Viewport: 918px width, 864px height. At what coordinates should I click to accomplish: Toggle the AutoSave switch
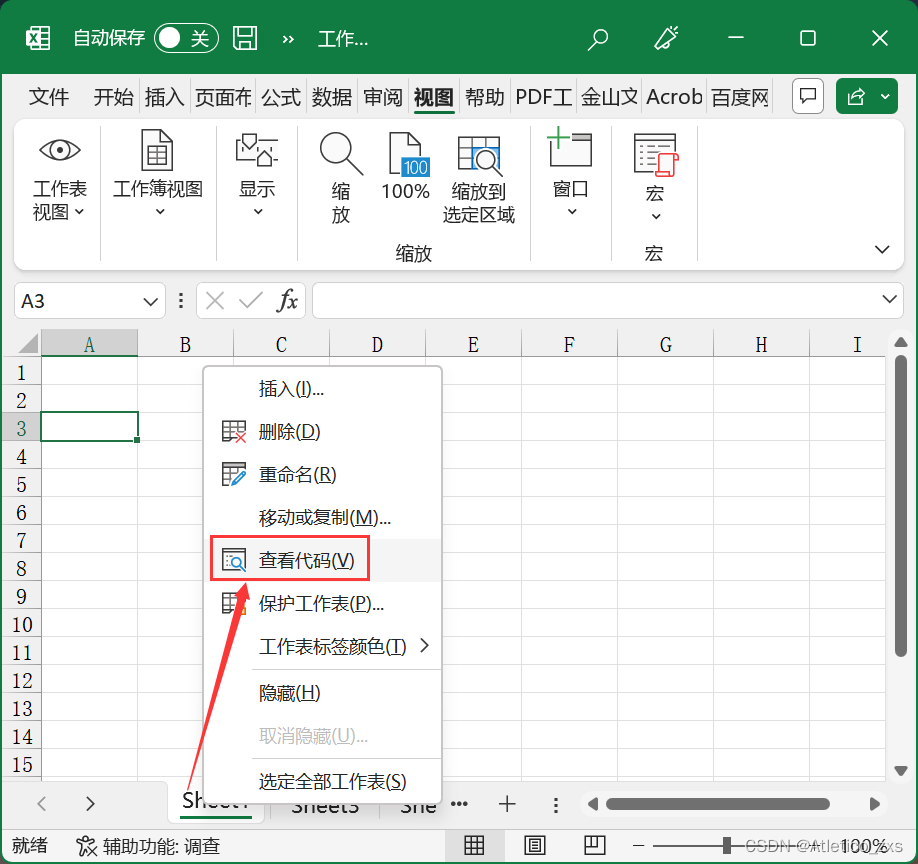click(x=186, y=39)
